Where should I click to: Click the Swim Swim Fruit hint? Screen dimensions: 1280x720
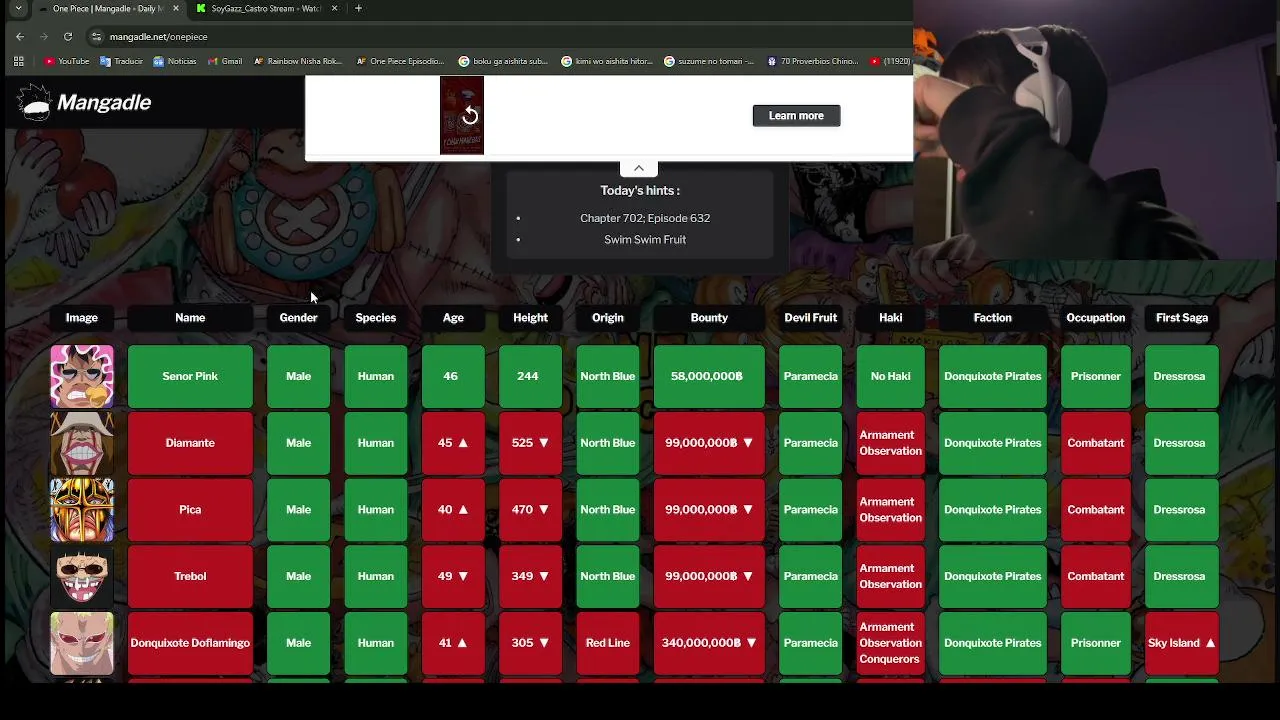[x=645, y=240]
